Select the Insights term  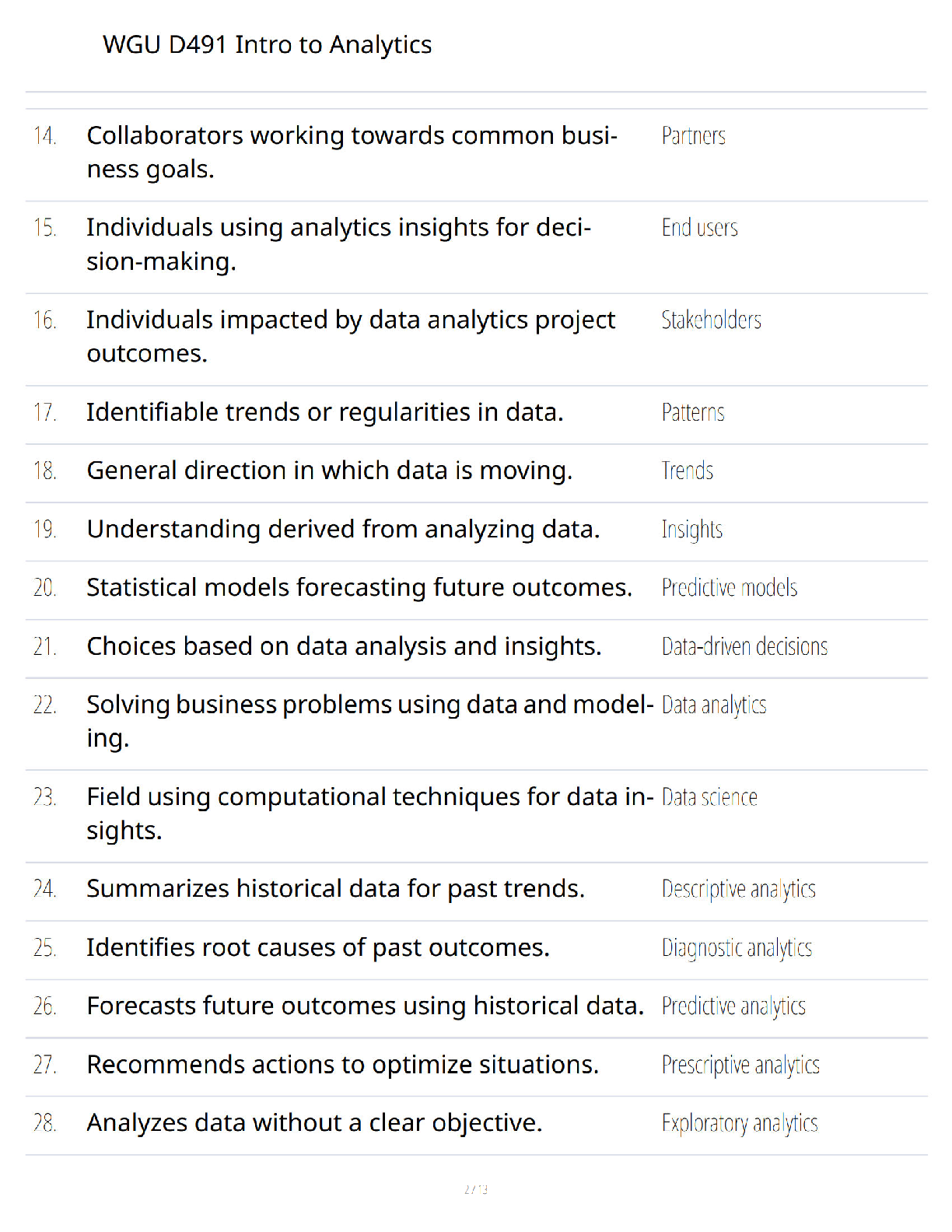691,530
